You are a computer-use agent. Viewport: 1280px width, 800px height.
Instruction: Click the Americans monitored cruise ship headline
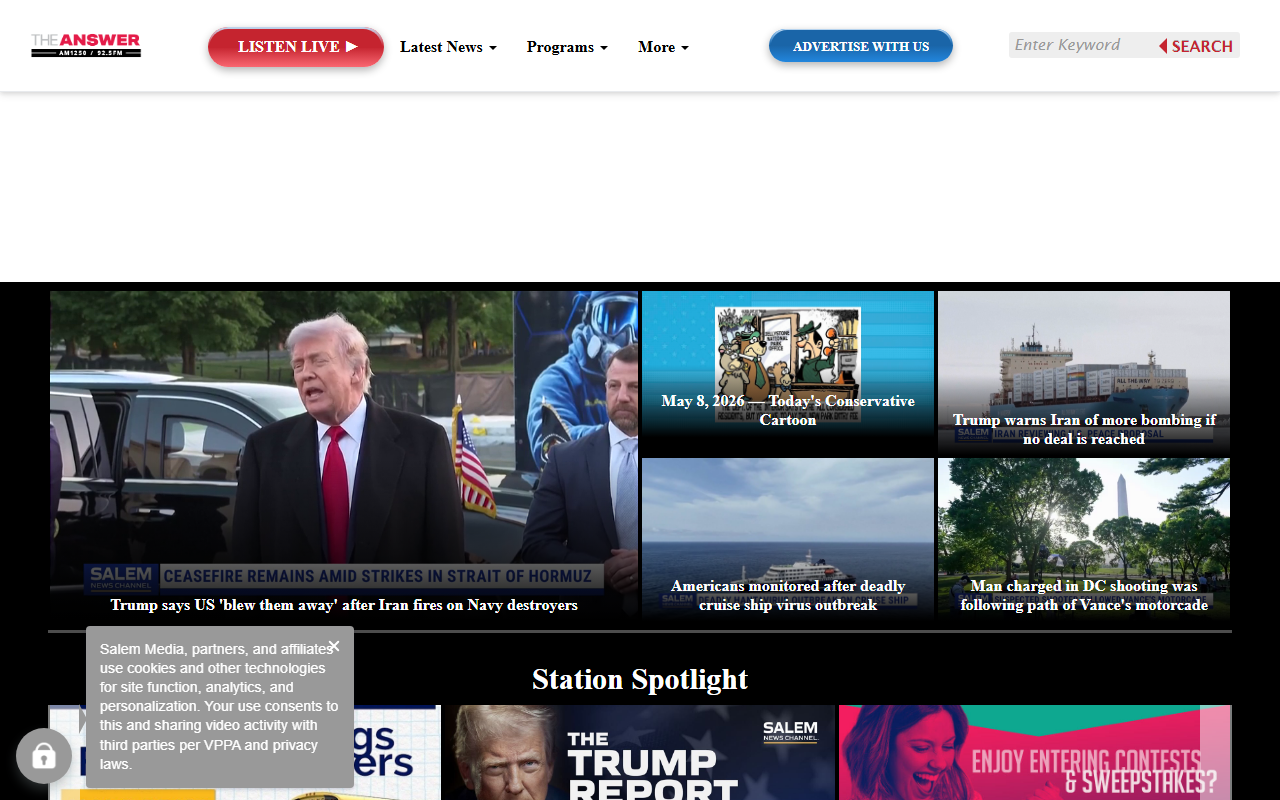pyautogui.click(x=788, y=595)
